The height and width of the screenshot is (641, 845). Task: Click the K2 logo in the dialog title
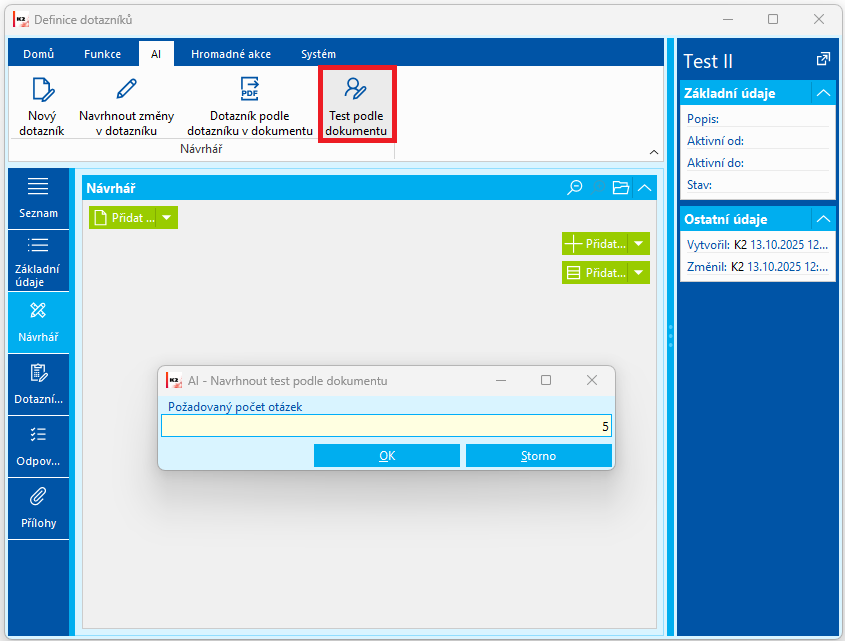tap(174, 381)
